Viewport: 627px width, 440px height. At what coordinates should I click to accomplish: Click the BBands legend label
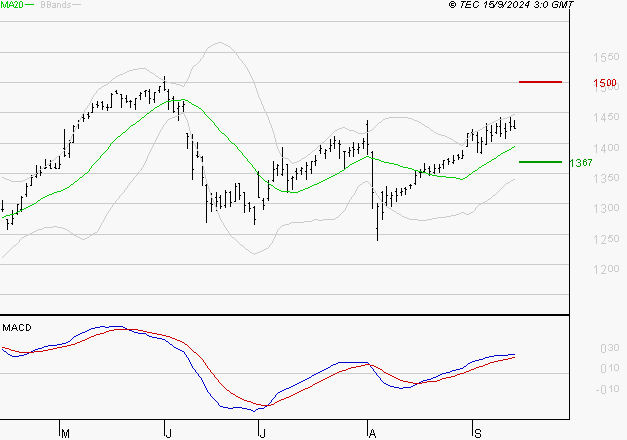pos(56,5)
